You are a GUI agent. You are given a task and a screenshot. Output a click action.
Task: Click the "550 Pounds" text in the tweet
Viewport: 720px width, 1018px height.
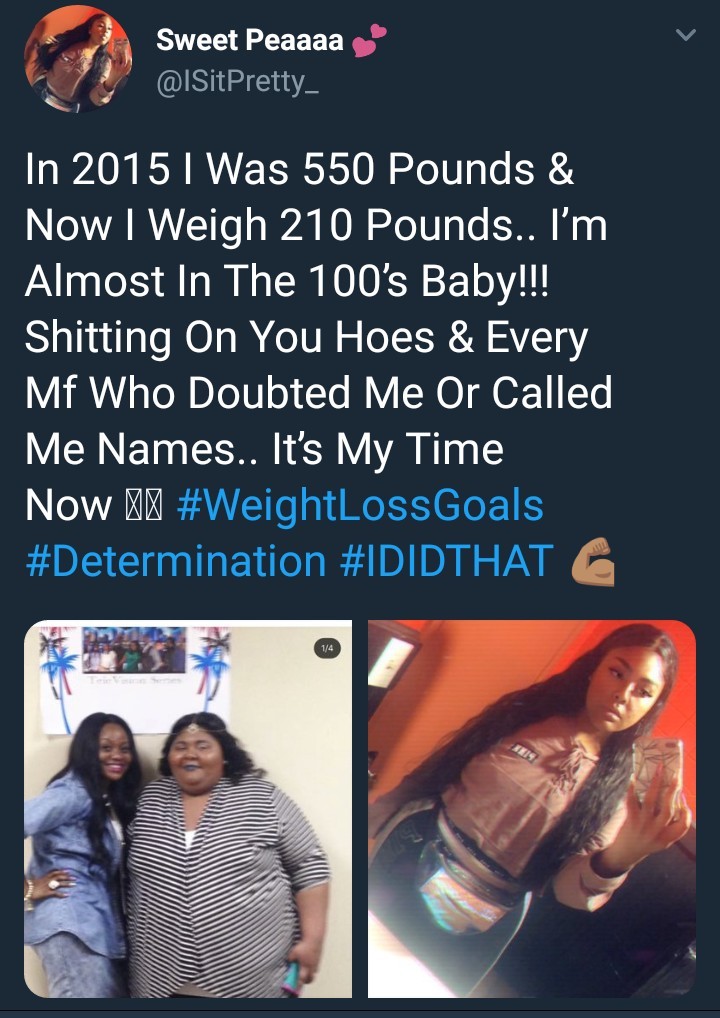tap(449, 169)
